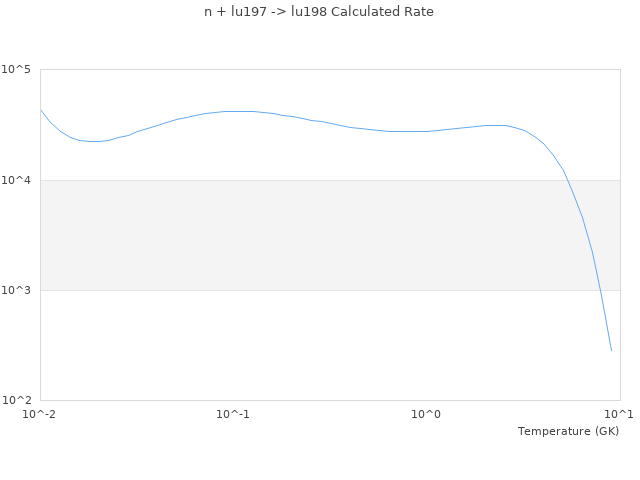
Task: Click the chart title 'n + lu197 -> lu198 Calculated Rate'
Action: (319, 12)
